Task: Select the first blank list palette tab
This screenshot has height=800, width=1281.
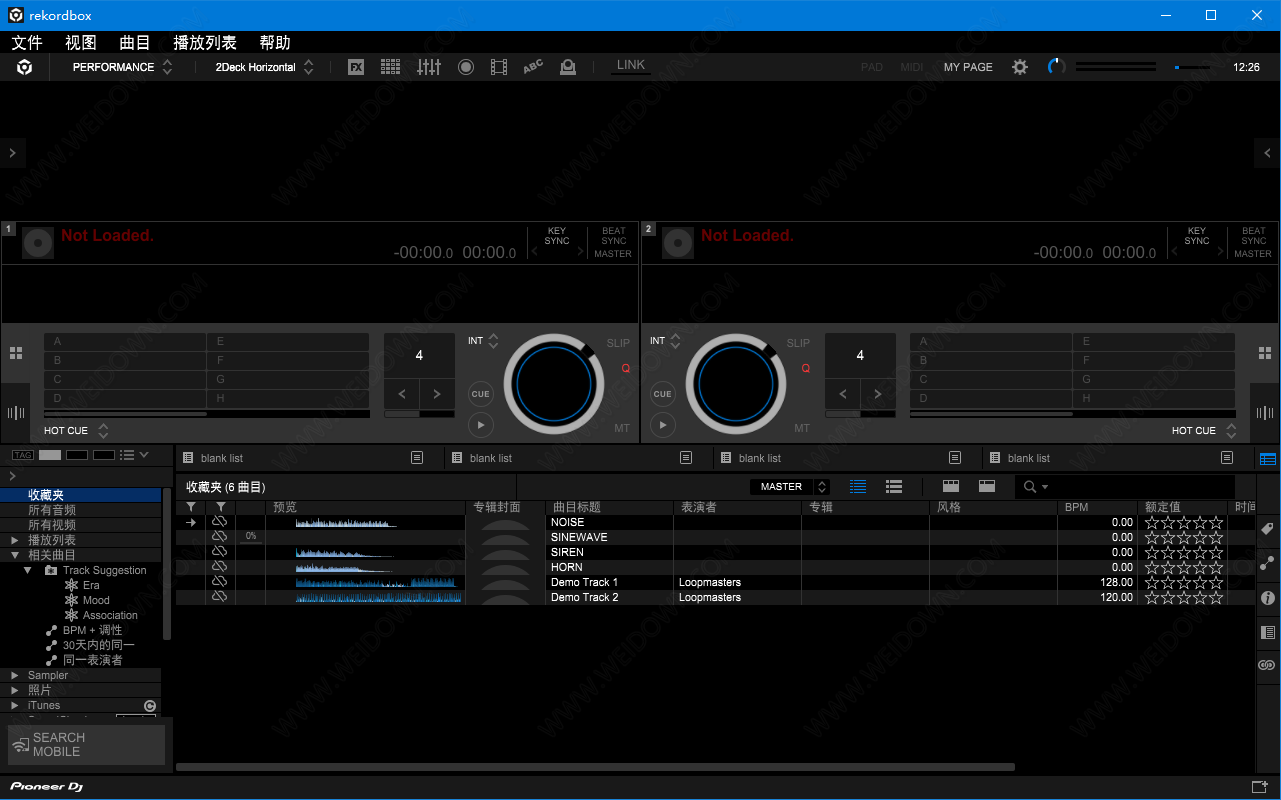Action: pos(310,458)
